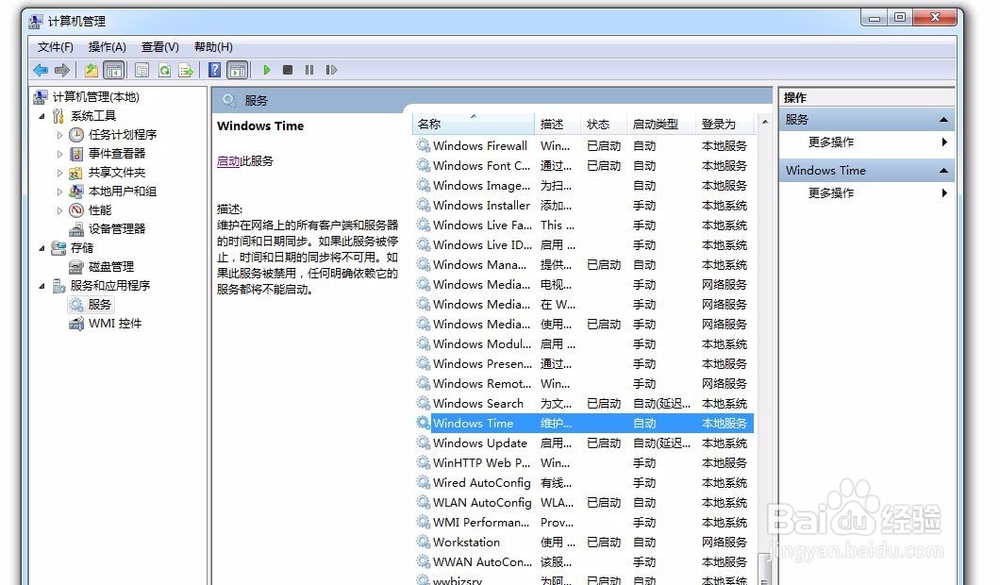The image size is (1000, 585).
Task: Sort services by 登录为 column header
Action: [x=725, y=124]
